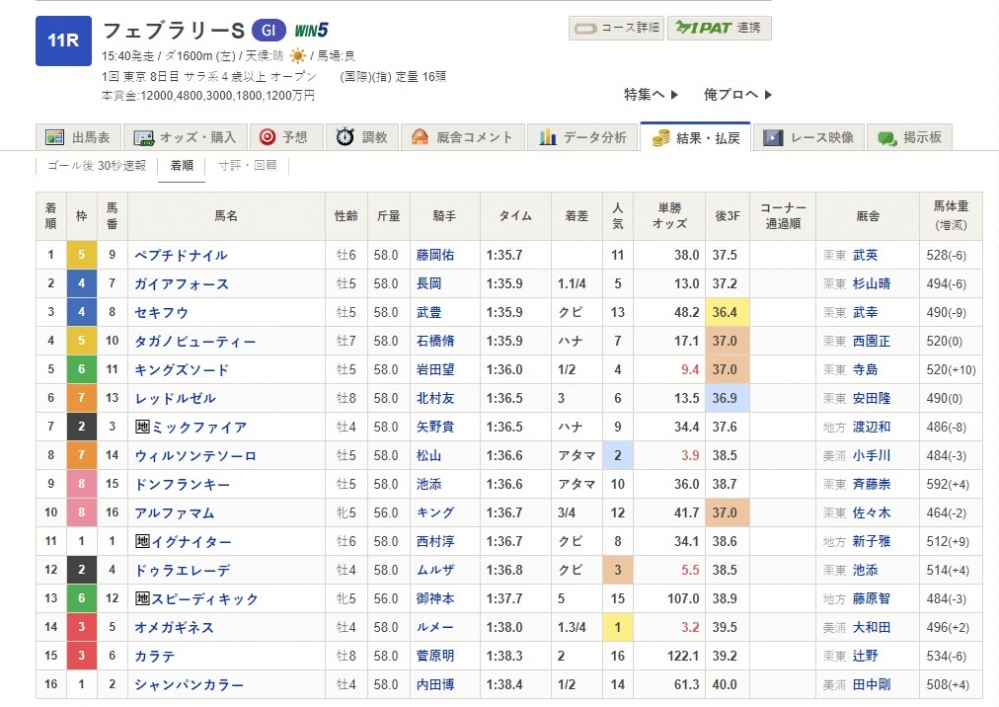Open horse セキフウ
This screenshot has width=999, height=707.
pos(161,312)
